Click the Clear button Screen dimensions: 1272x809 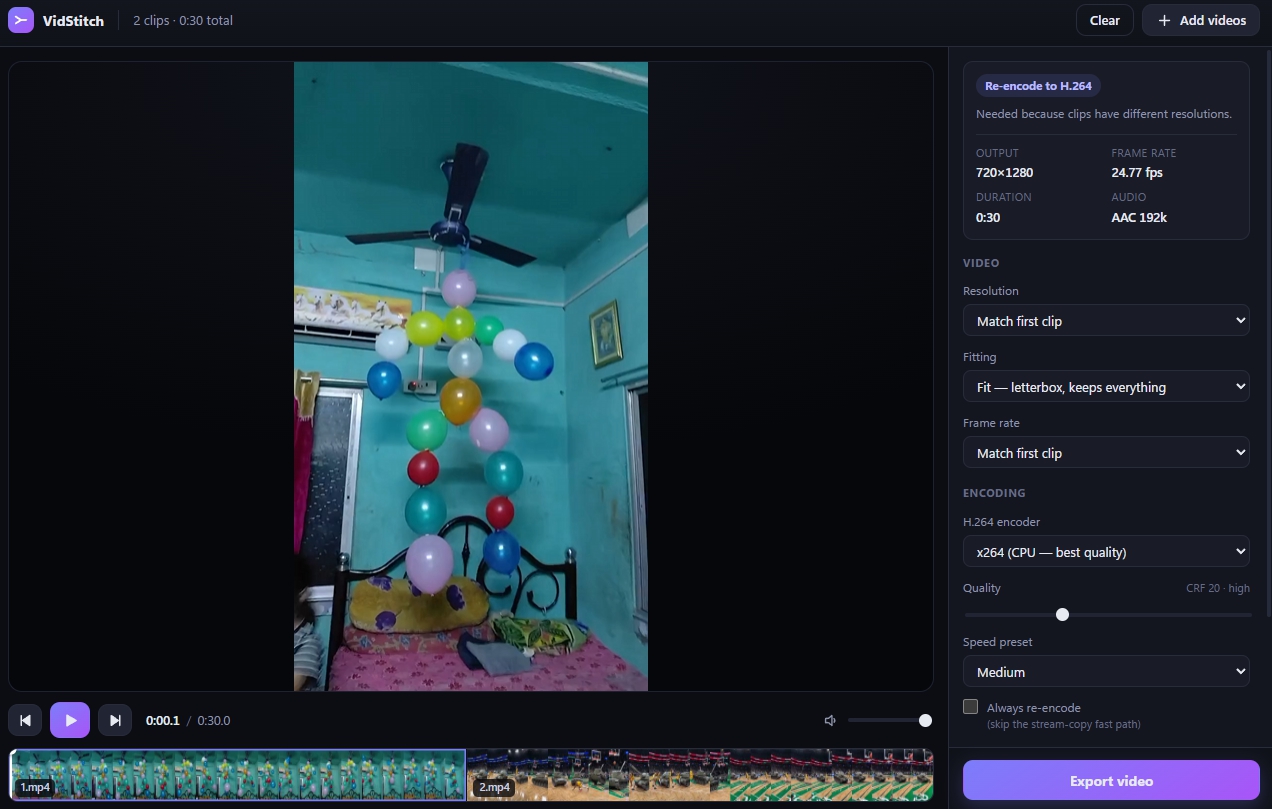[x=1105, y=20]
